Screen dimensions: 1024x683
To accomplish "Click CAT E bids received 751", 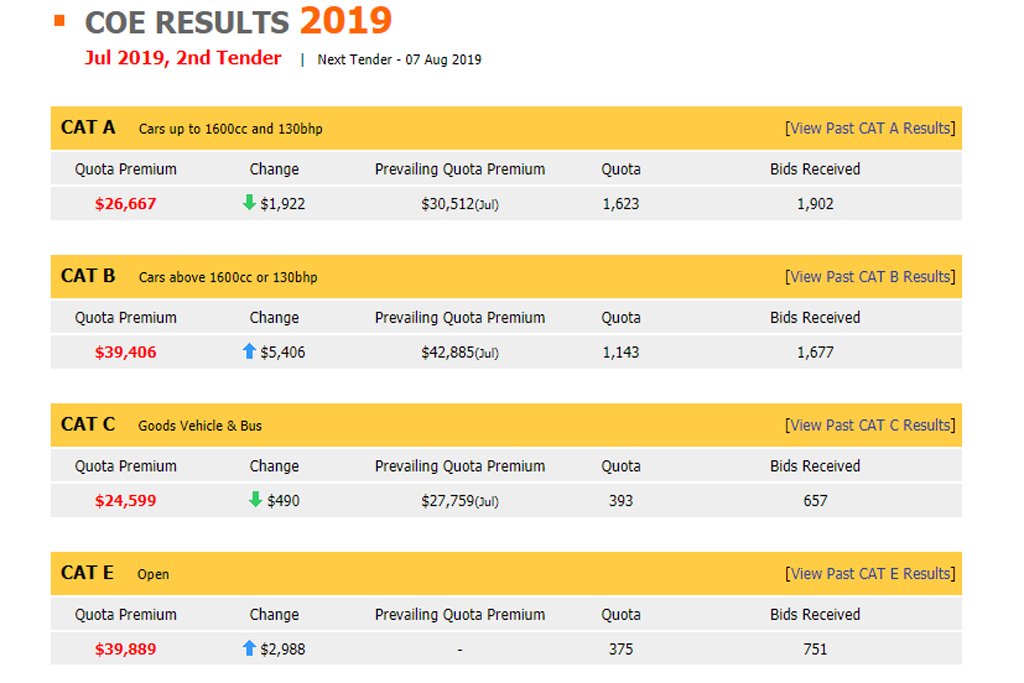I will pos(815,649).
